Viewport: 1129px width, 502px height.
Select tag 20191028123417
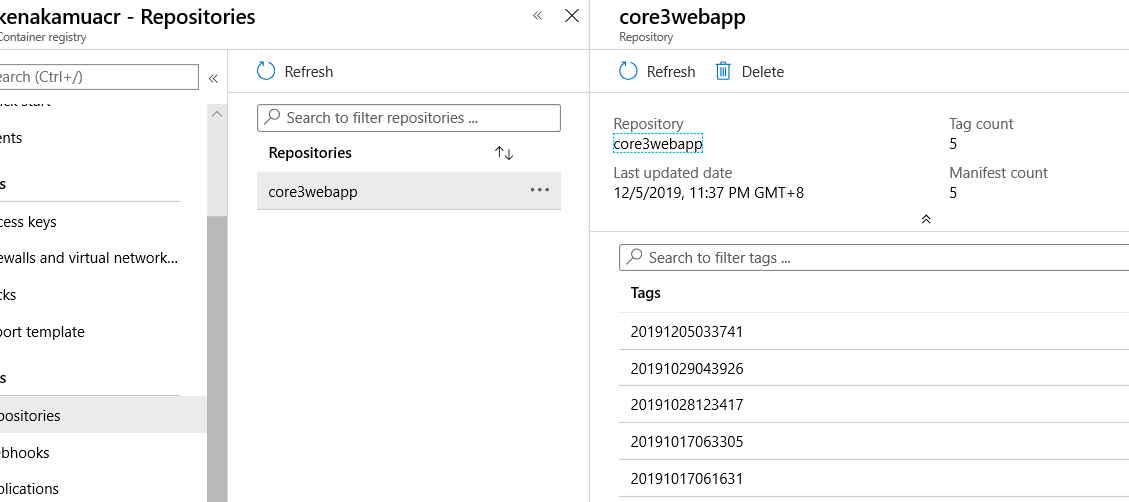[x=687, y=405]
